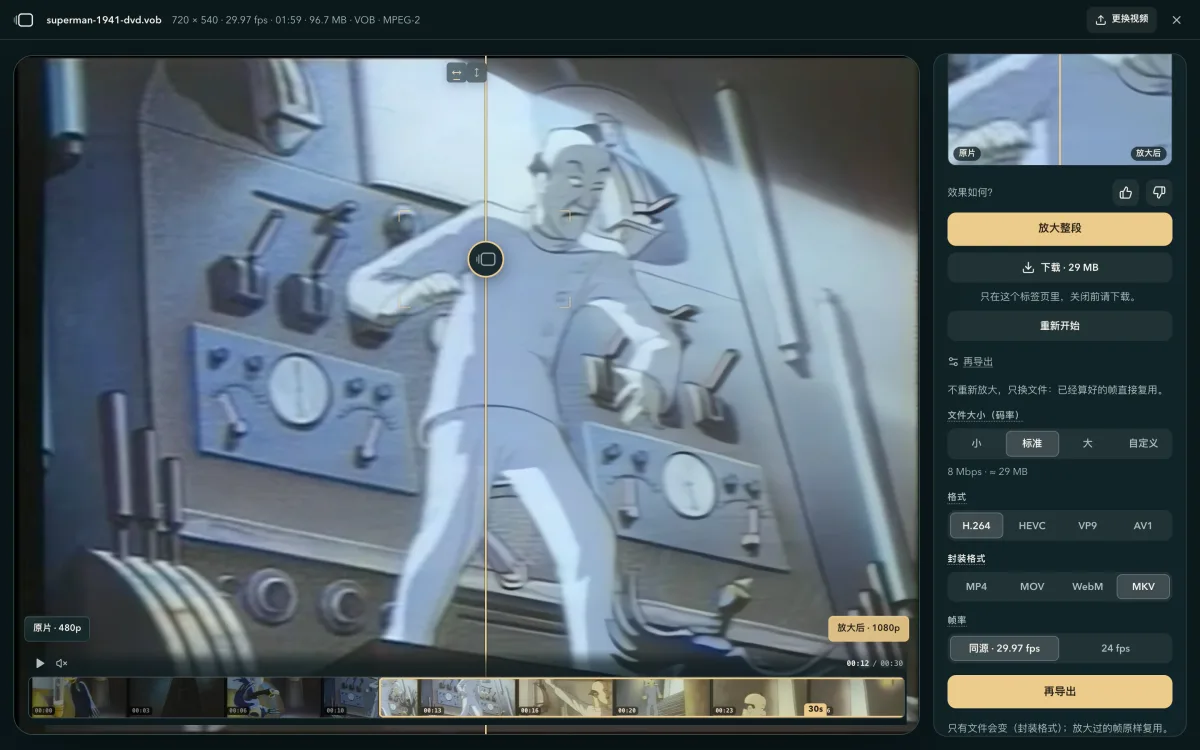Click the 00:03 timeline thumbnail
Viewport: 1200px width, 750px height.
point(176,697)
